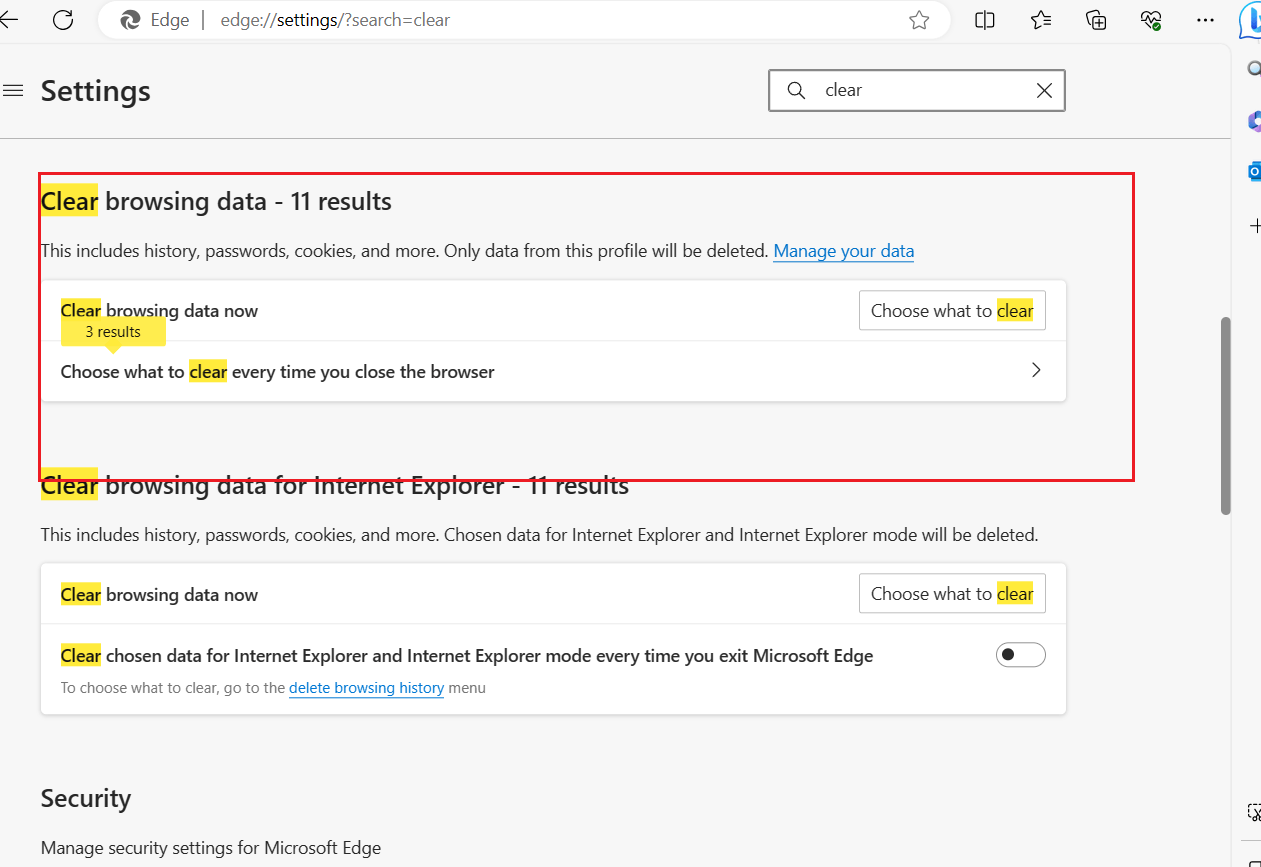Click the Settings page title
The width and height of the screenshot is (1261, 867).
point(96,91)
